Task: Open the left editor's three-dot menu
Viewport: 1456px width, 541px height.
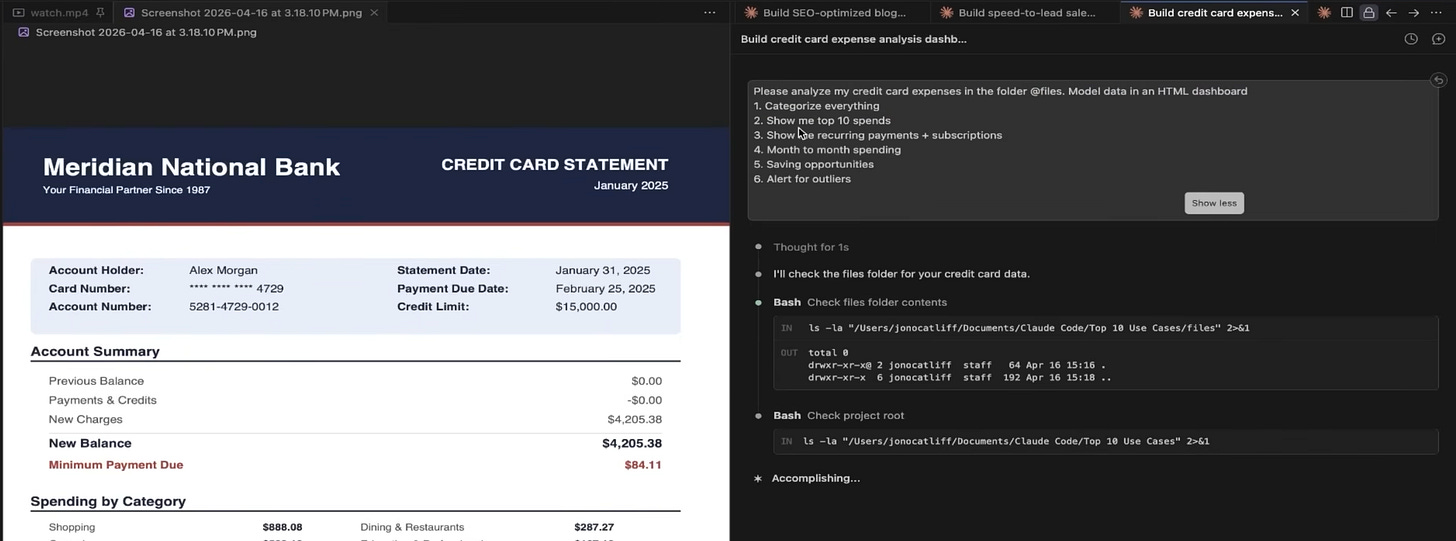Action: (710, 13)
